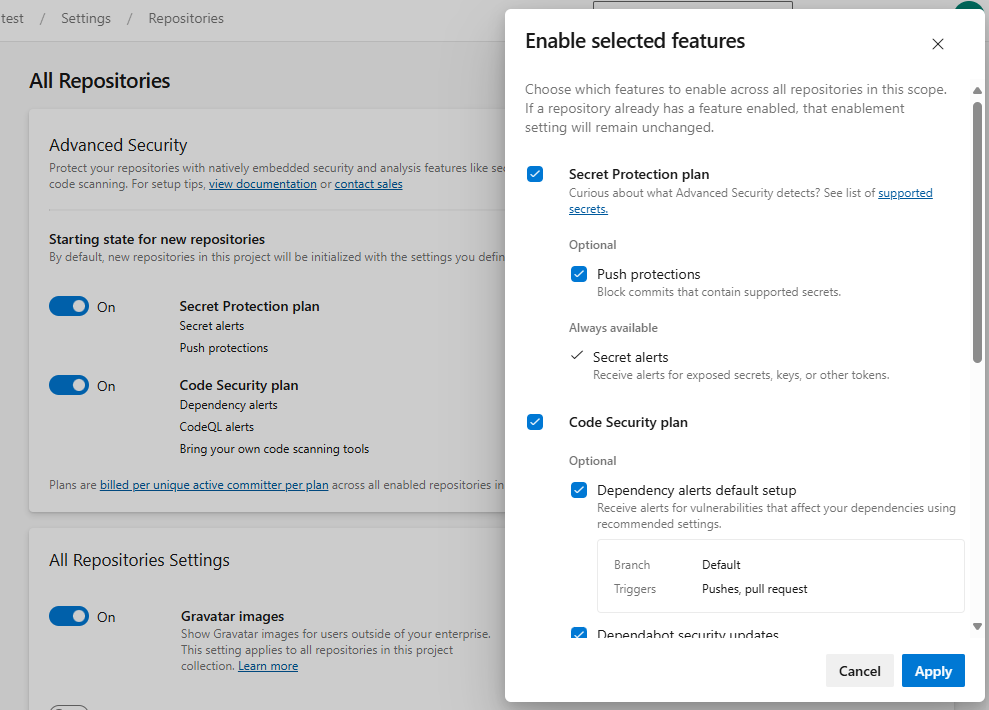Screen dimensions: 989x710
Task: Turn off the Code Security plan toggle
Action: [69, 386]
